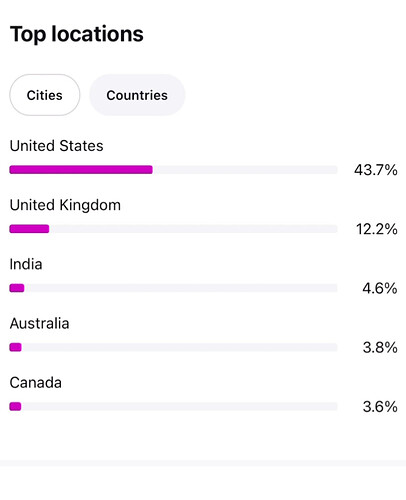Click the Australia magenta bar
The image size is (406, 500).
pyautogui.click(x=15, y=347)
